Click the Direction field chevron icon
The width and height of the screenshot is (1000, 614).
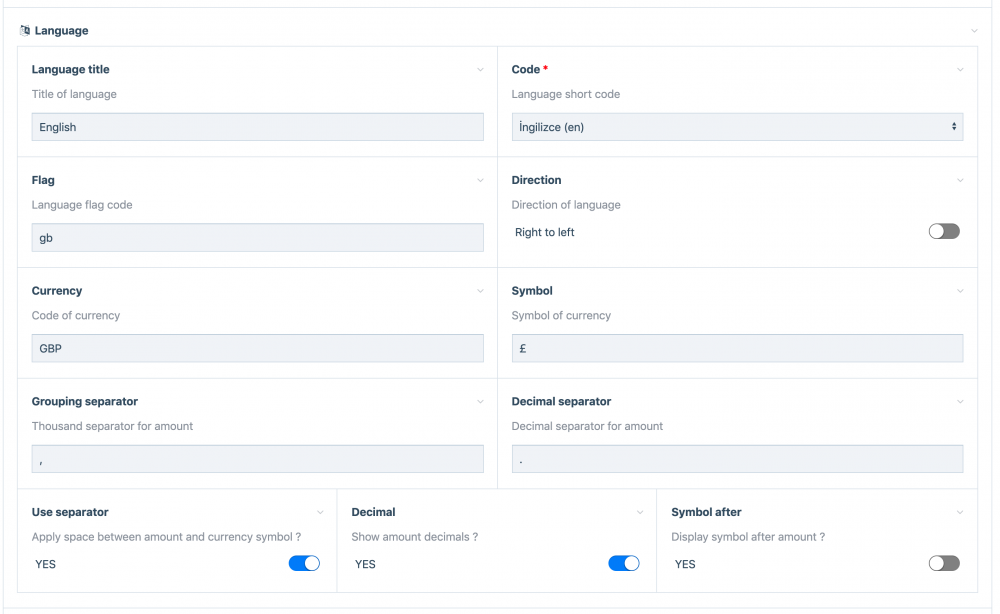pyautogui.click(x=960, y=181)
